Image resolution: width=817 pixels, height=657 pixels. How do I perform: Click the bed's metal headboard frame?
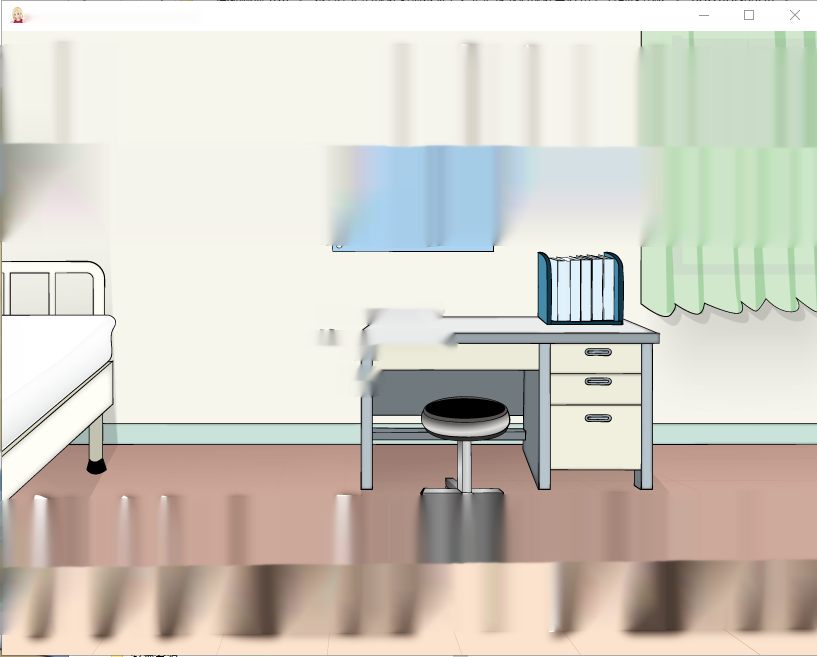52,288
